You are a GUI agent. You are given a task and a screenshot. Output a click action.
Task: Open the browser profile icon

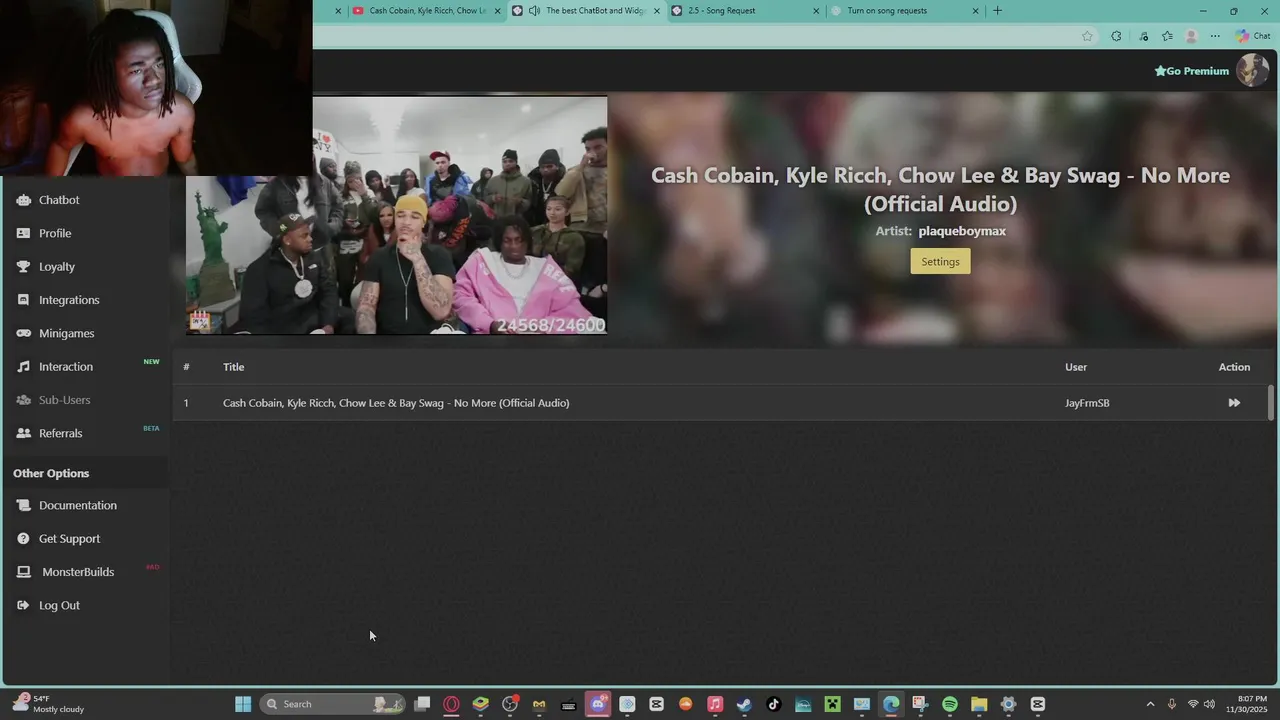click(x=1191, y=36)
